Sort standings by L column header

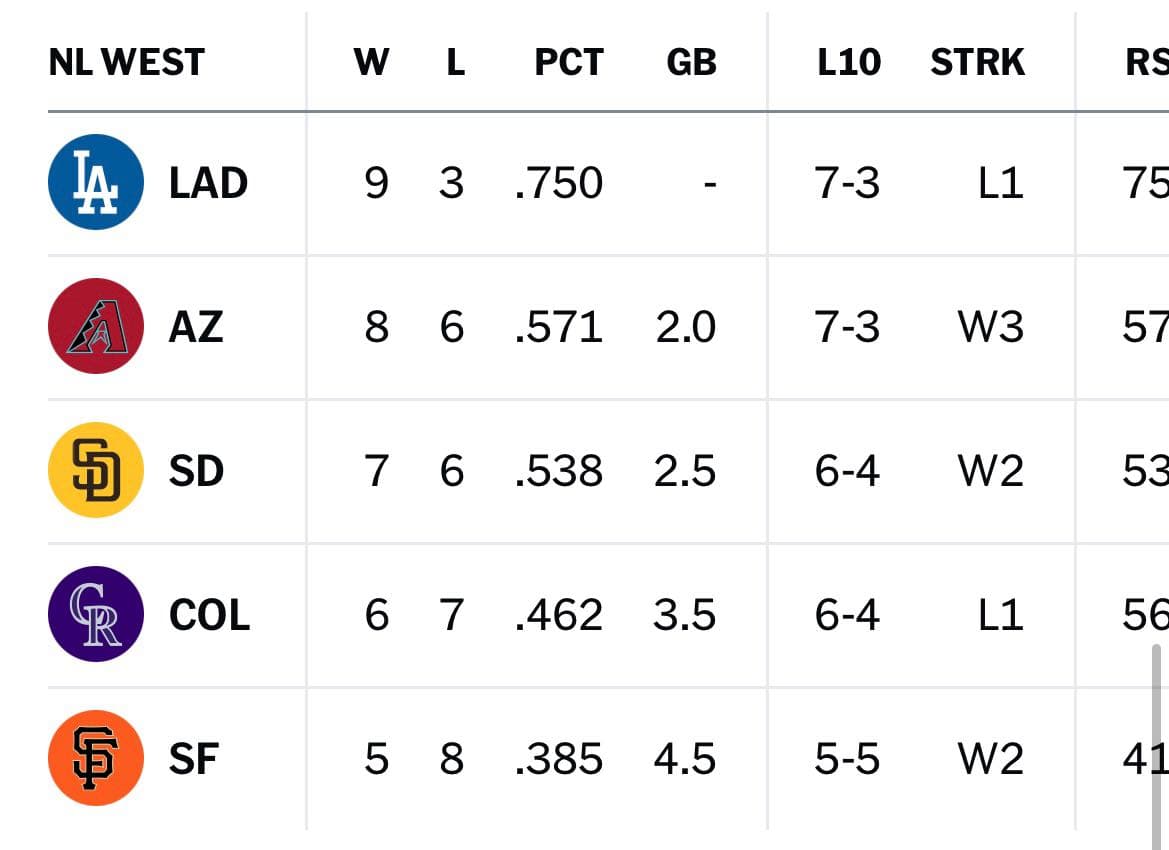(x=456, y=62)
